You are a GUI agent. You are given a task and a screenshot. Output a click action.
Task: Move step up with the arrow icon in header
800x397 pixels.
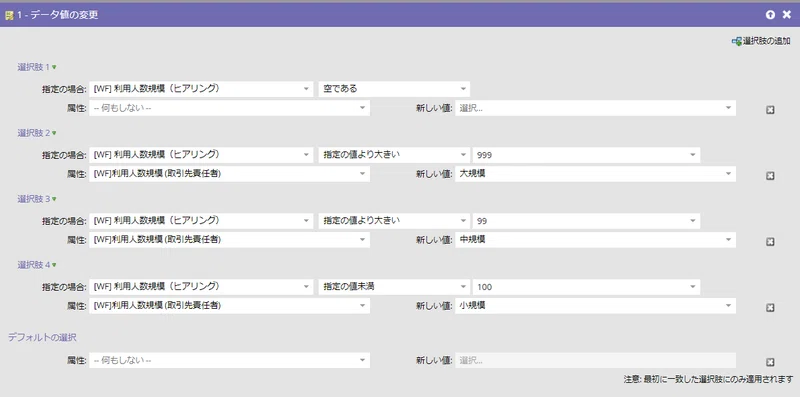[x=770, y=15]
